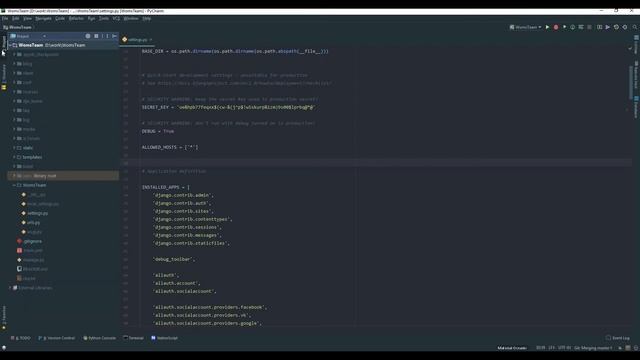
Task: Click the 'DEBUG = True' code line
Action: [158, 131]
